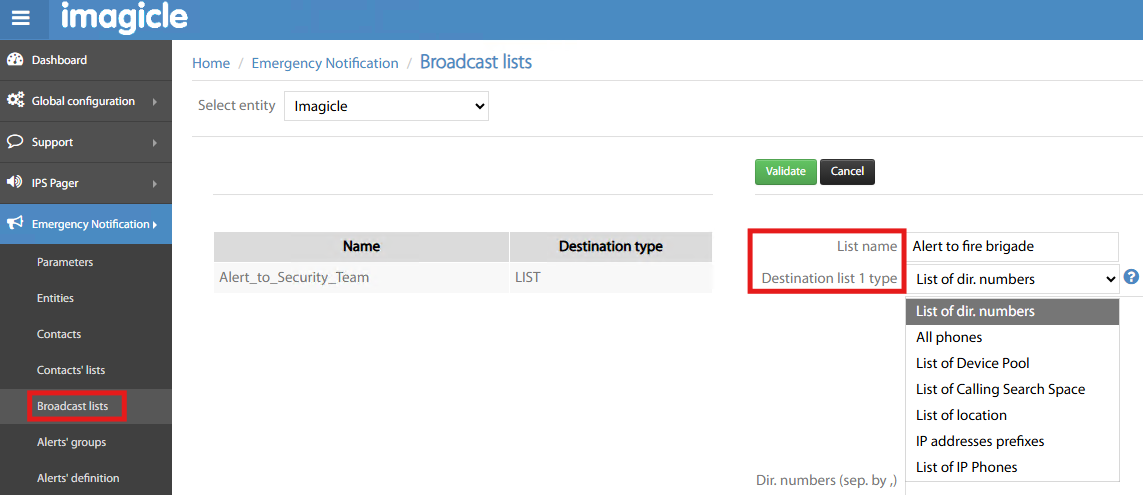Click the Global configuration gears icon
The width and height of the screenshot is (1143, 495).
(x=15, y=101)
